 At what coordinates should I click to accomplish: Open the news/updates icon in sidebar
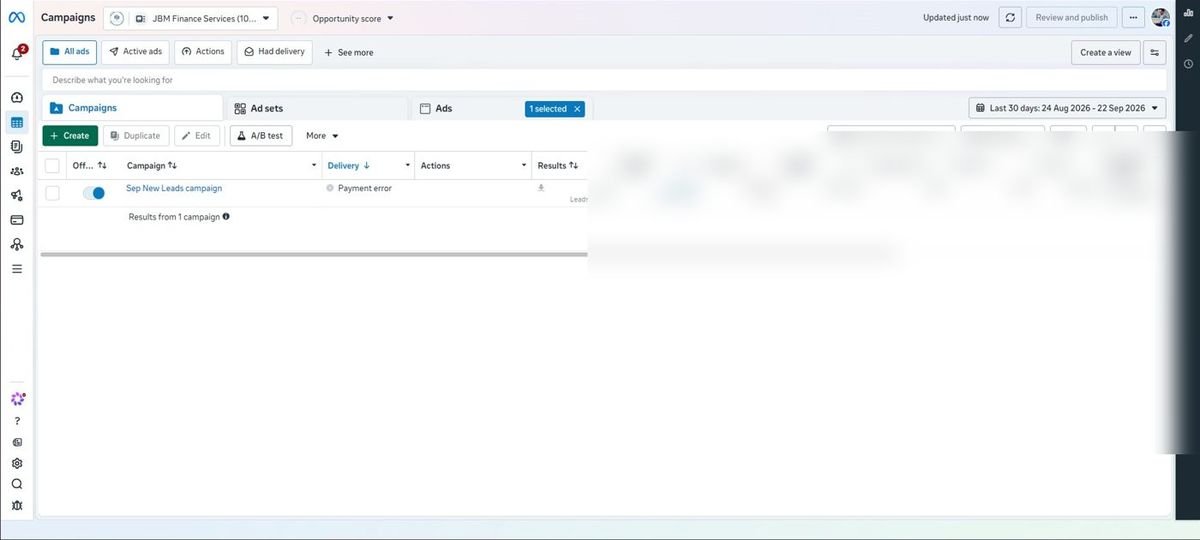click(17, 442)
